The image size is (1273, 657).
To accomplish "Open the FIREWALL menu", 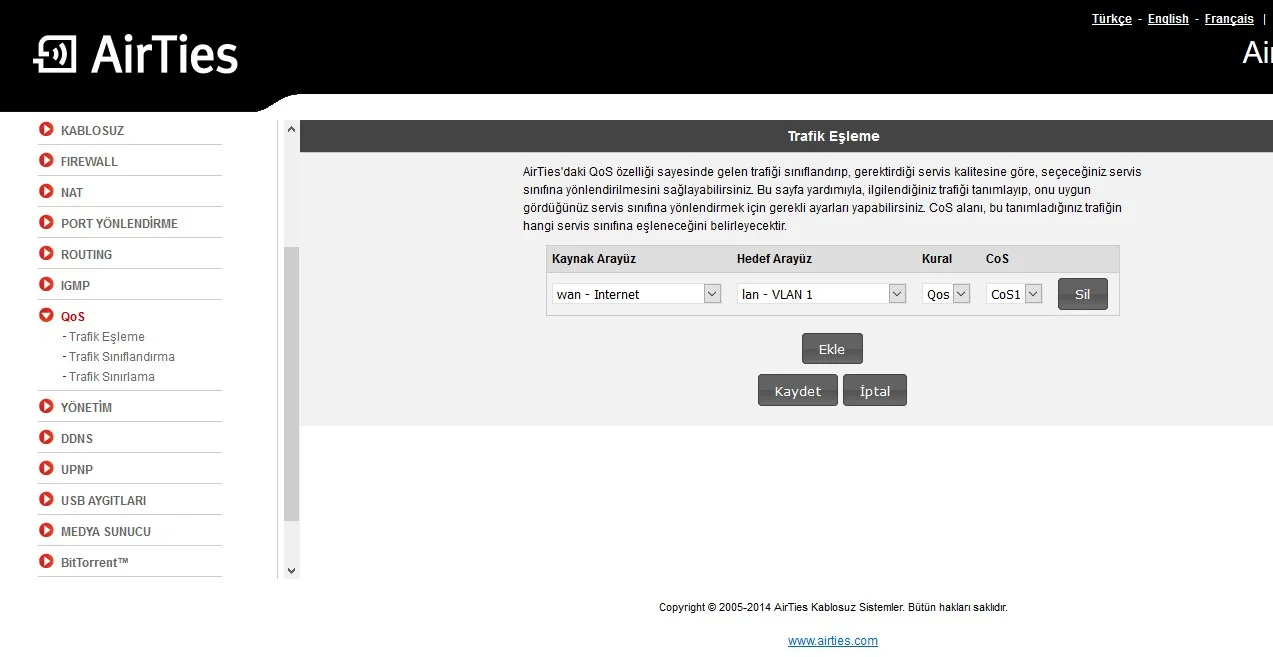I will click(89, 162).
